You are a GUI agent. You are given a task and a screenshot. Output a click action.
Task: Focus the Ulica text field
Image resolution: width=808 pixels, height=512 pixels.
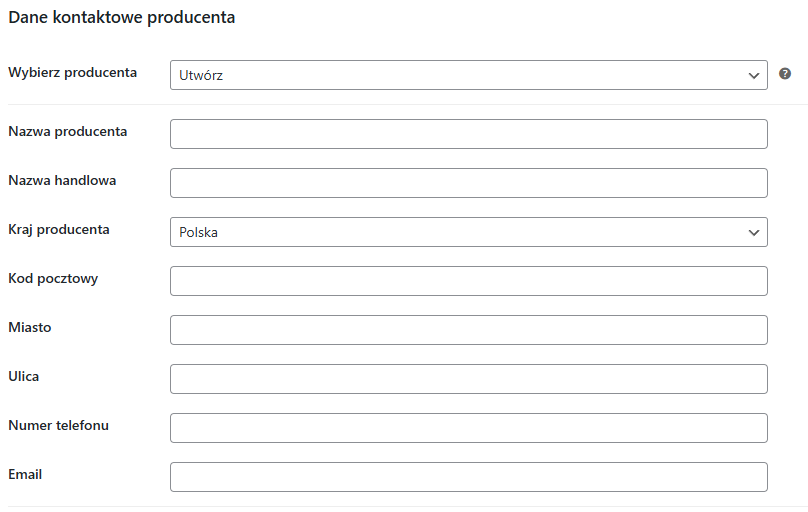point(468,379)
